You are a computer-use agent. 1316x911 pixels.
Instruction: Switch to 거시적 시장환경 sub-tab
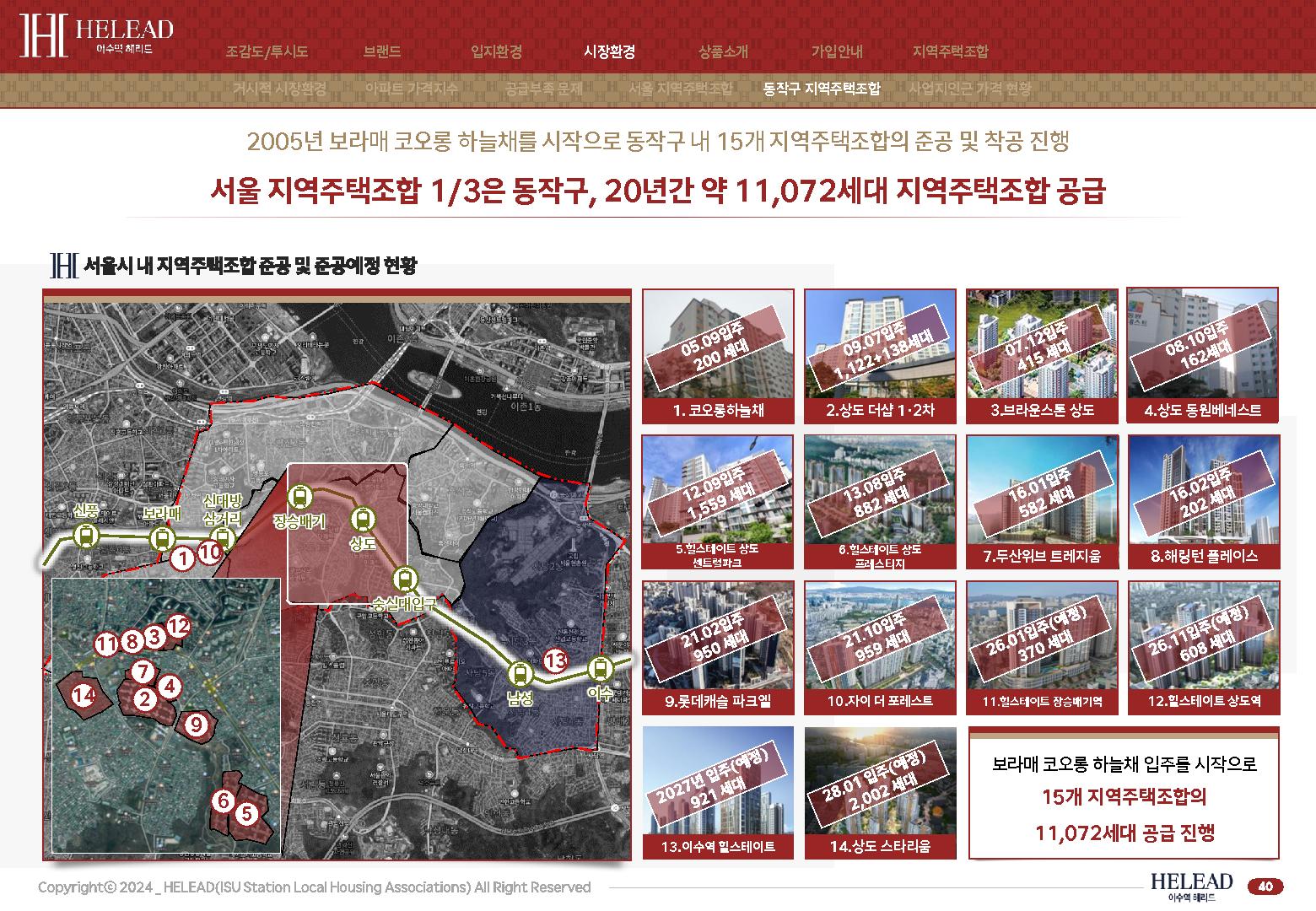coord(279,89)
